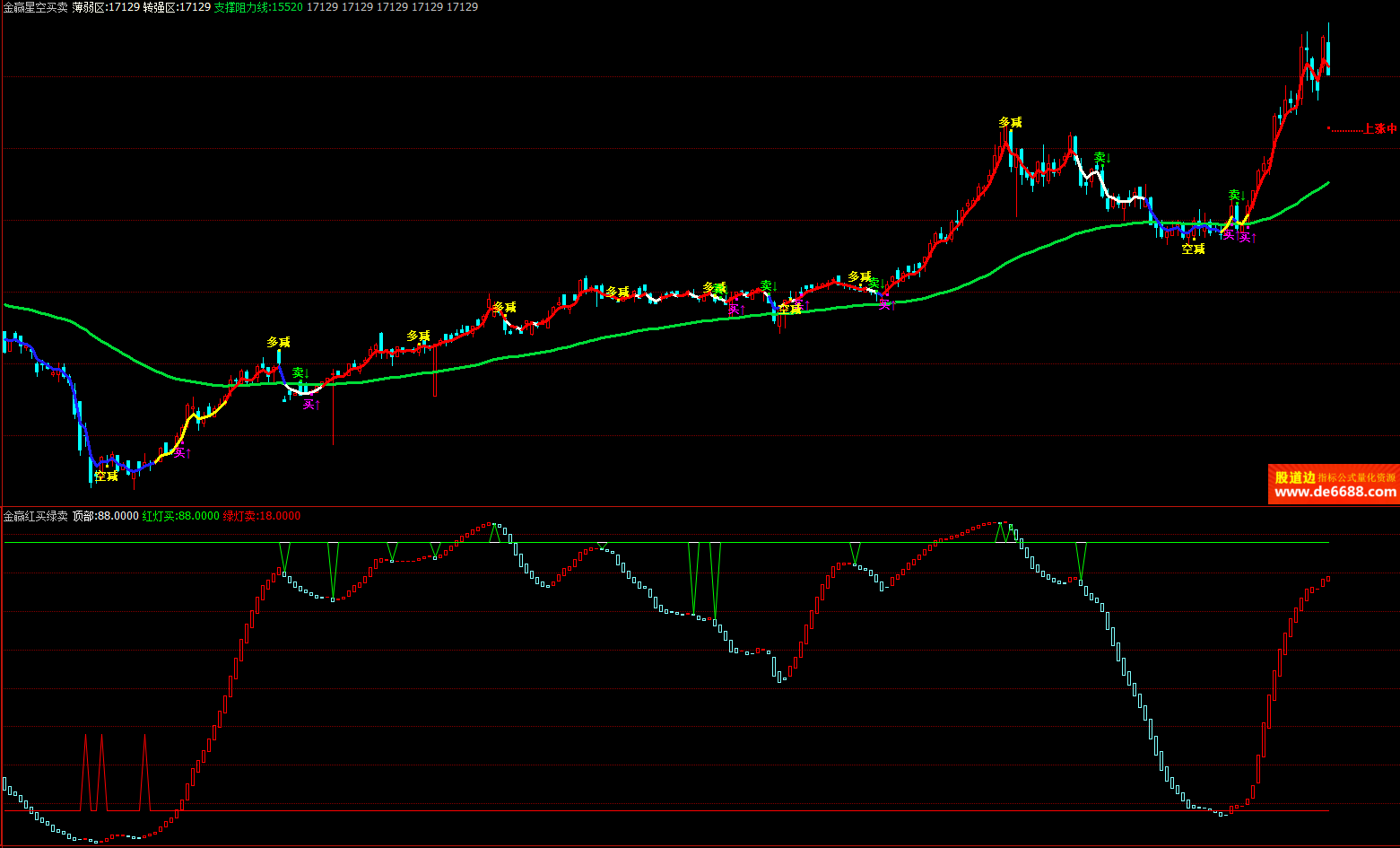Click the yellow 空减 marker at the chart's lowest trough

(x=107, y=476)
